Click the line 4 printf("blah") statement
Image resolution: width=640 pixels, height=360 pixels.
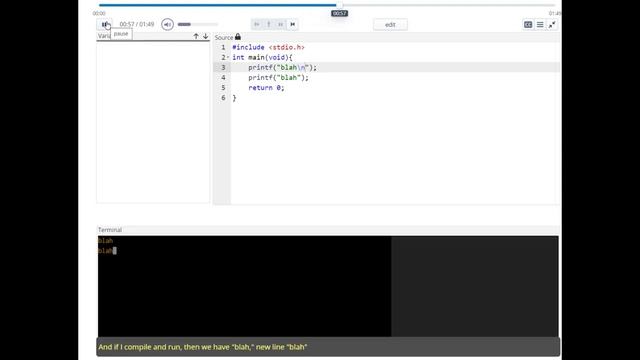(279, 78)
